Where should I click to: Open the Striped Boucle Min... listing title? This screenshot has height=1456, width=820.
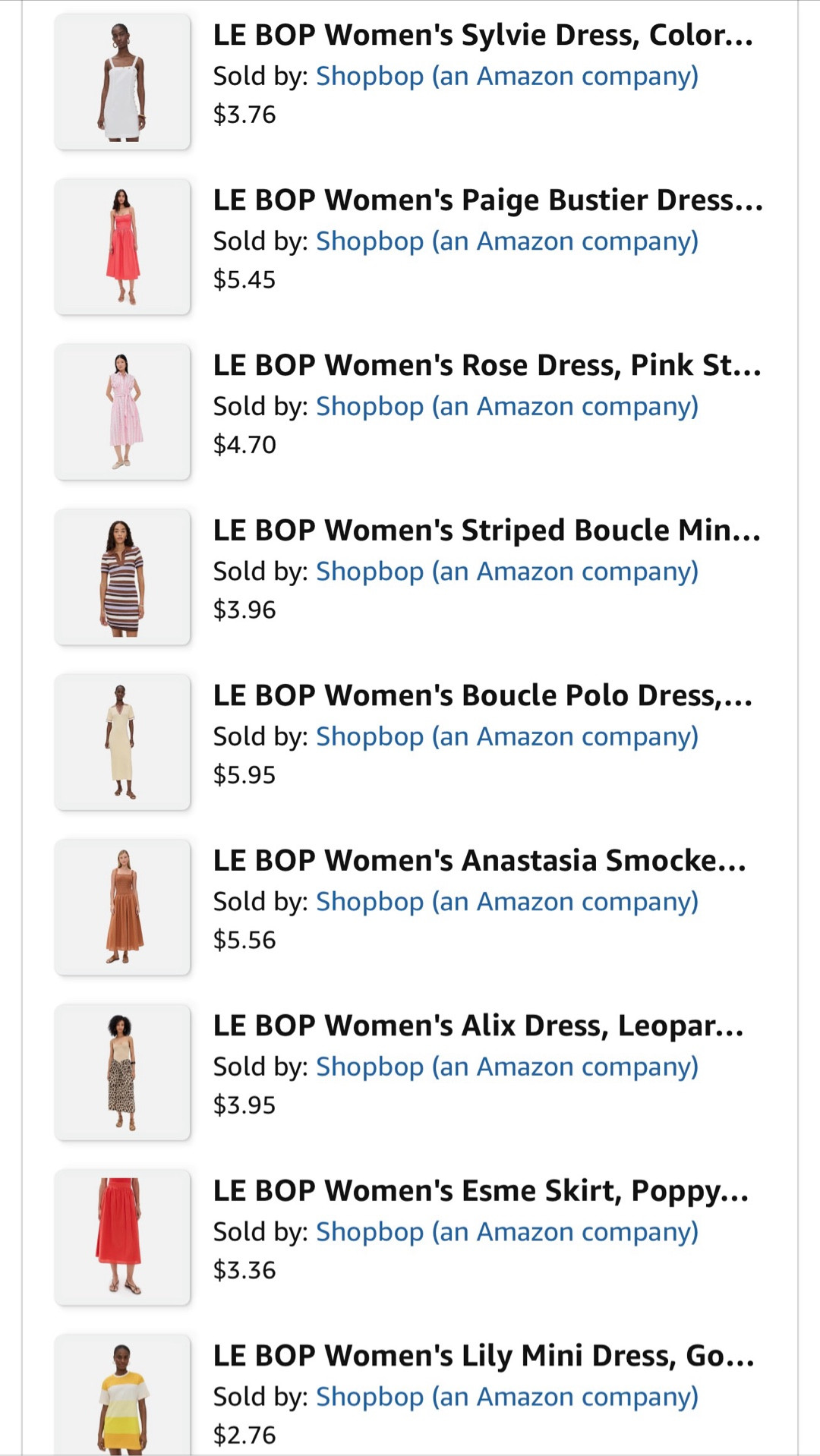pos(487,531)
